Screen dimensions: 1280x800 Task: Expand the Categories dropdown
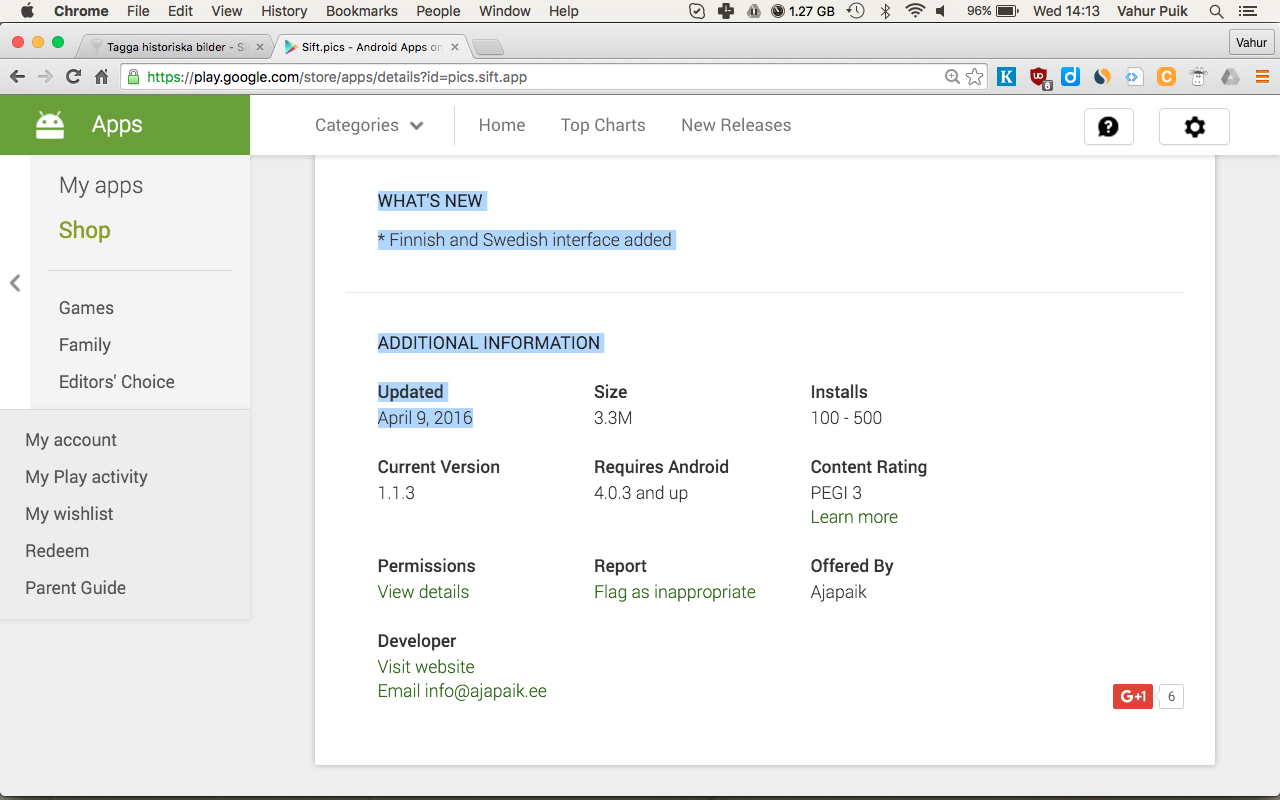point(369,125)
